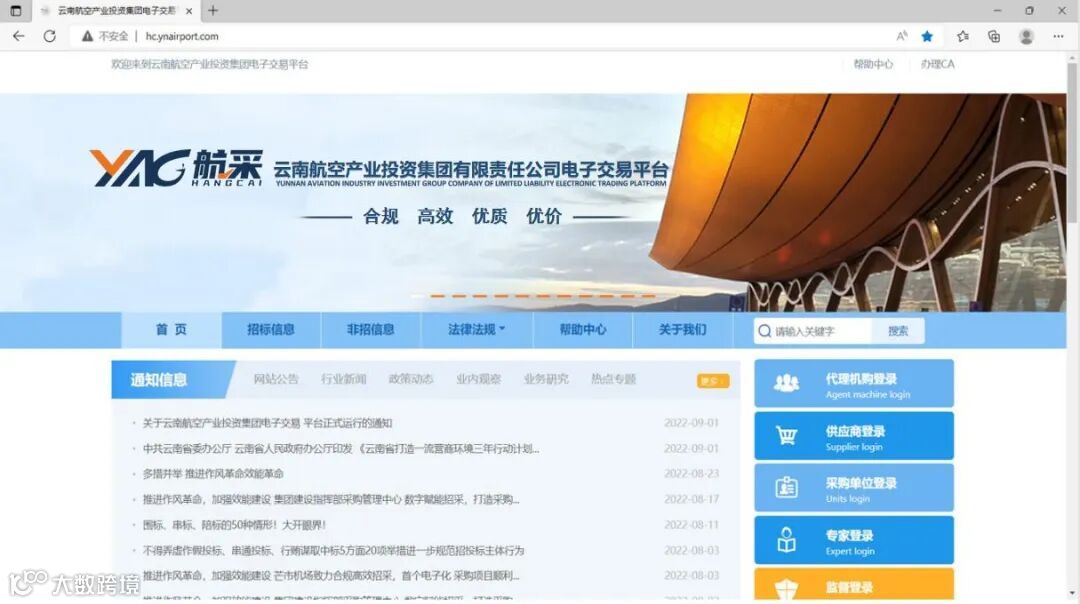Click the ID badge units login icon
This screenshot has width=1080, height=604.
click(x=787, y=488)
